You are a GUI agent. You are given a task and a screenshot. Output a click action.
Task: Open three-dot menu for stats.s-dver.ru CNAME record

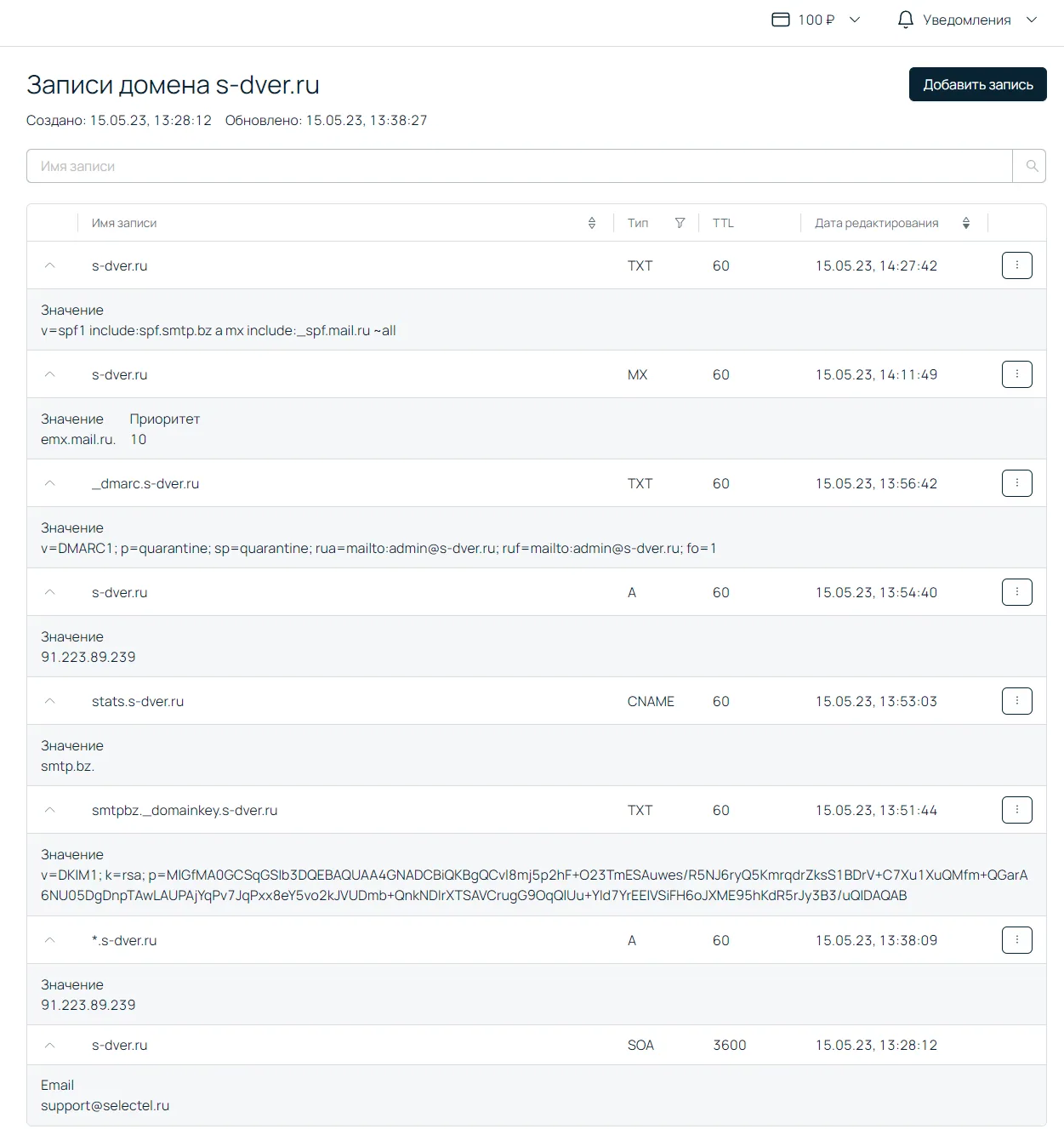pos(1017,701)
